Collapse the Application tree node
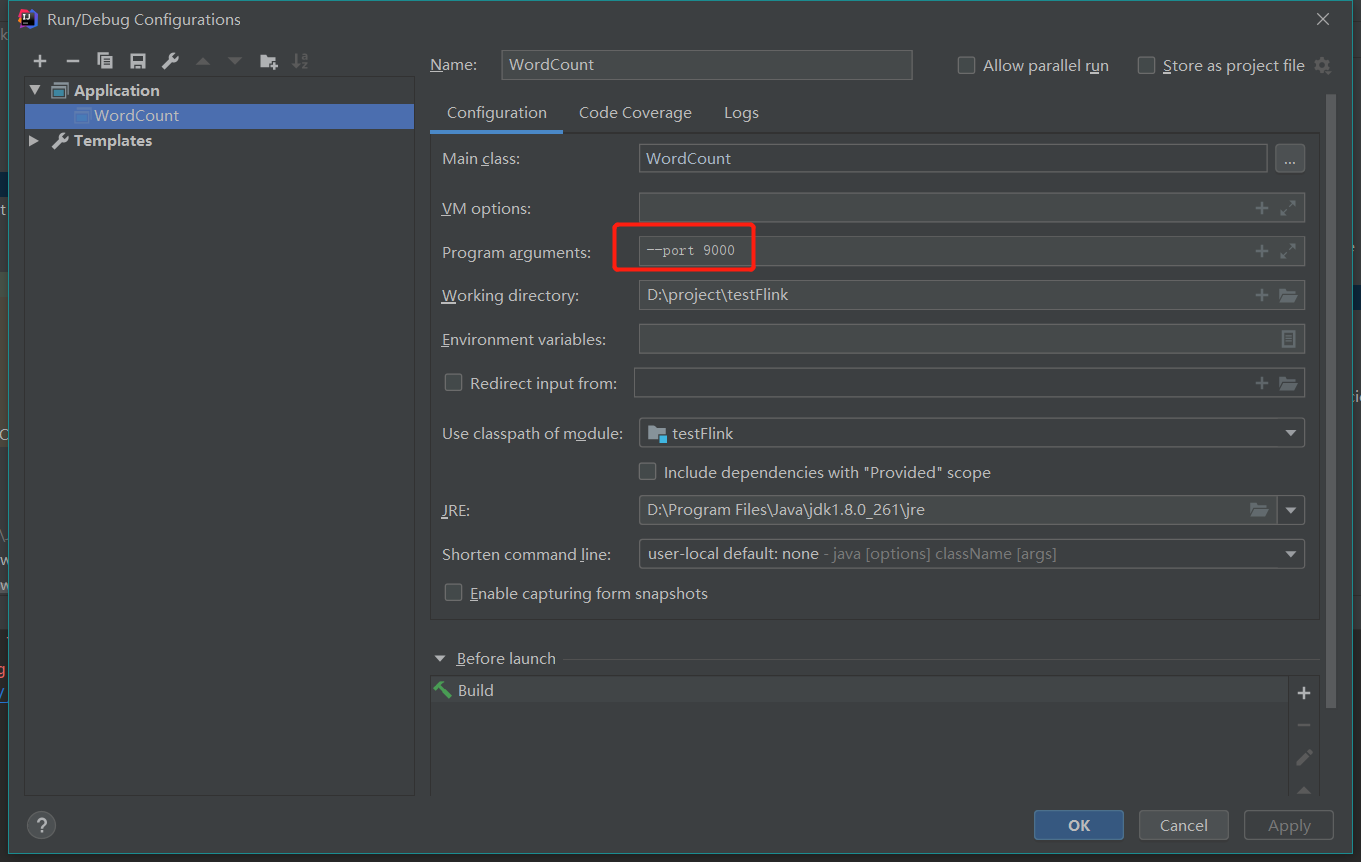 tap(35, 90)
